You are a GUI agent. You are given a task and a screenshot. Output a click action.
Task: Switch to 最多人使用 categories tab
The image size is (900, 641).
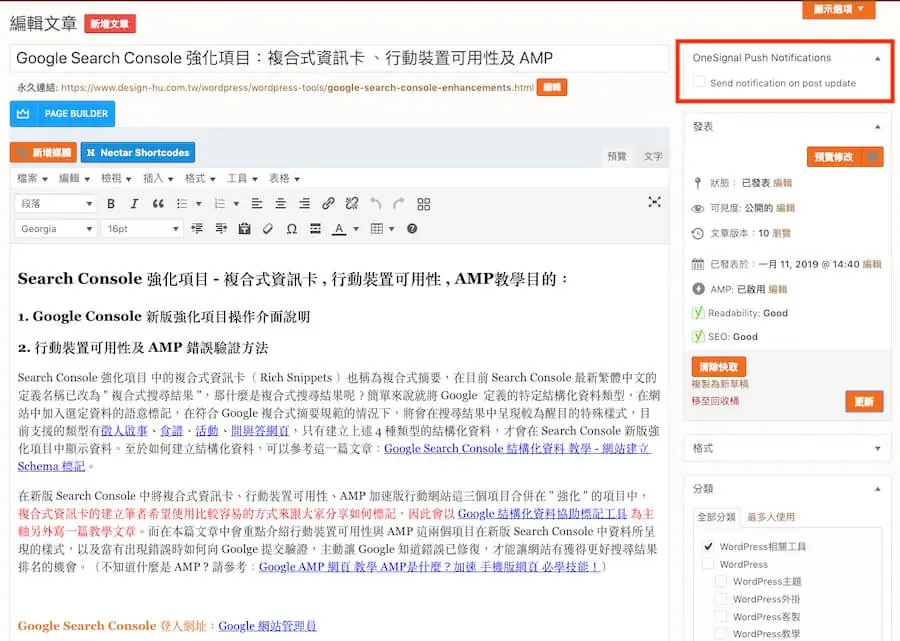pyautogui.click(x=771, y=516)
